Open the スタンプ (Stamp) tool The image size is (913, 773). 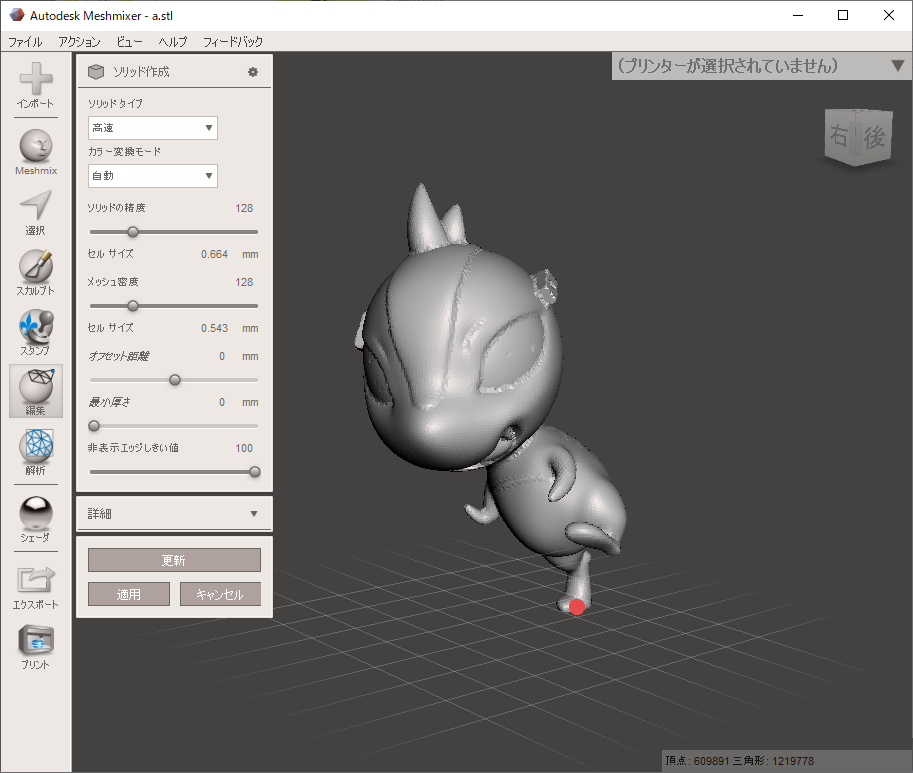click(x=36, y=332)
